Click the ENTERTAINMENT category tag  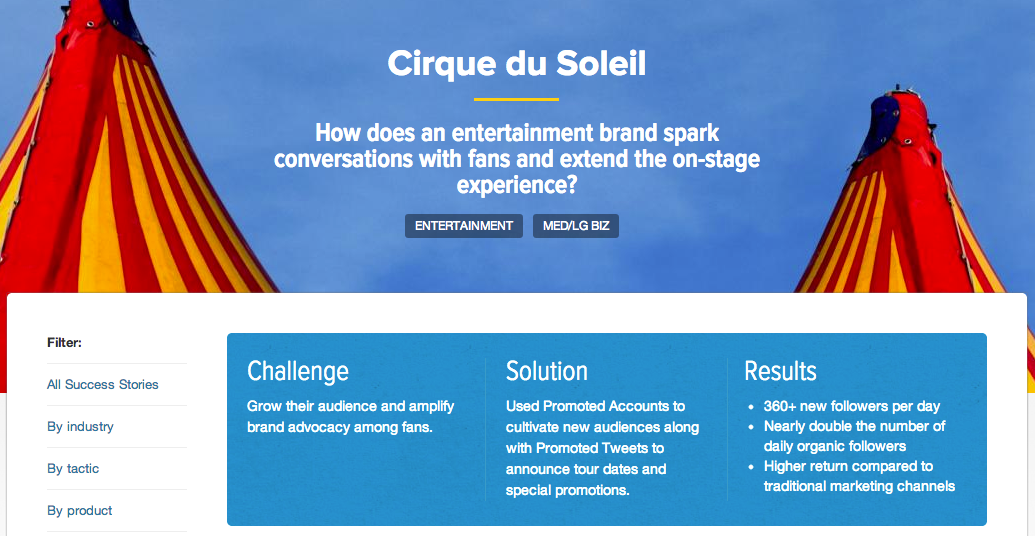[463, 226]
